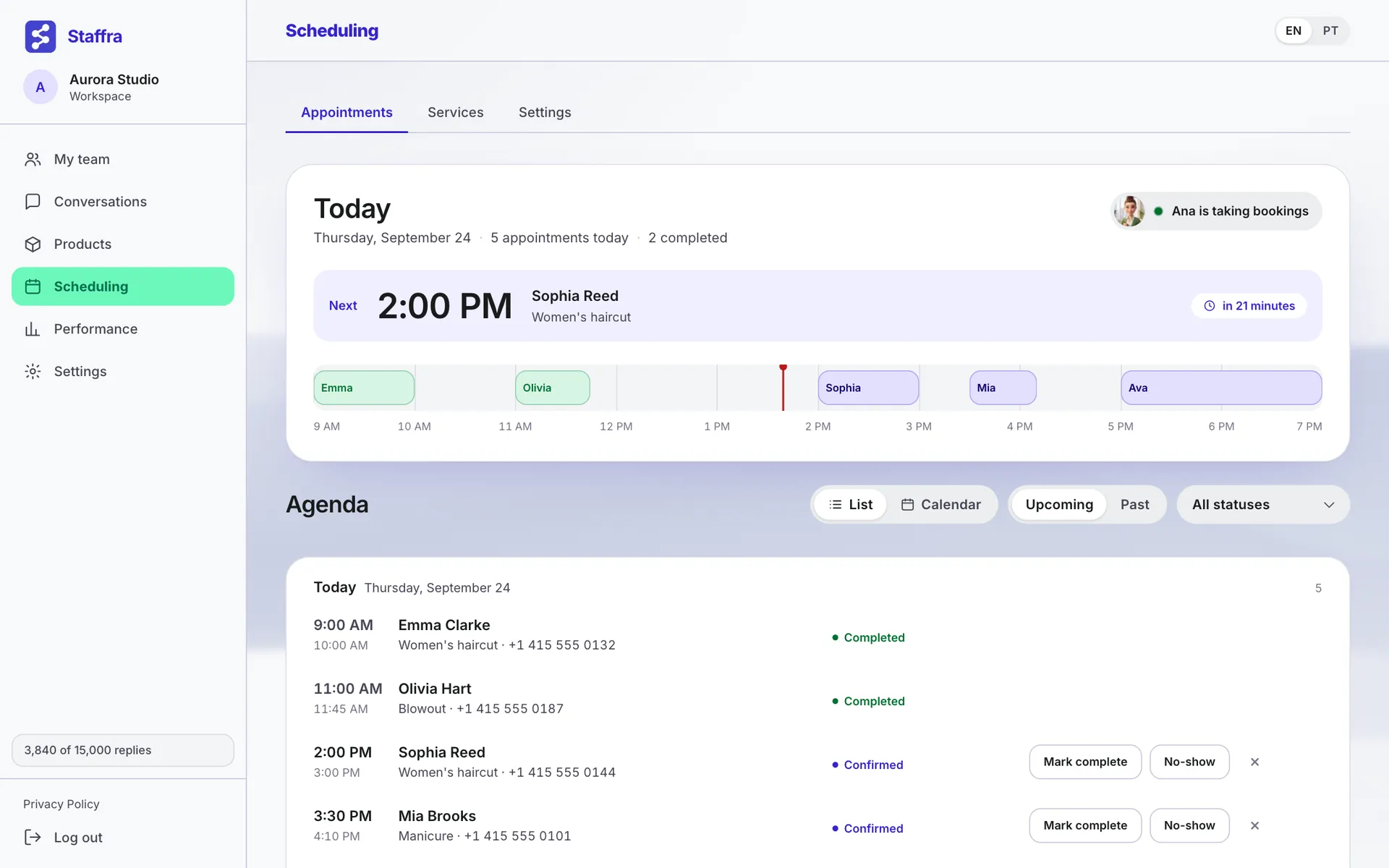Switch to the Settings tab
Viewport: 1389px width, 868px height.
545,113
